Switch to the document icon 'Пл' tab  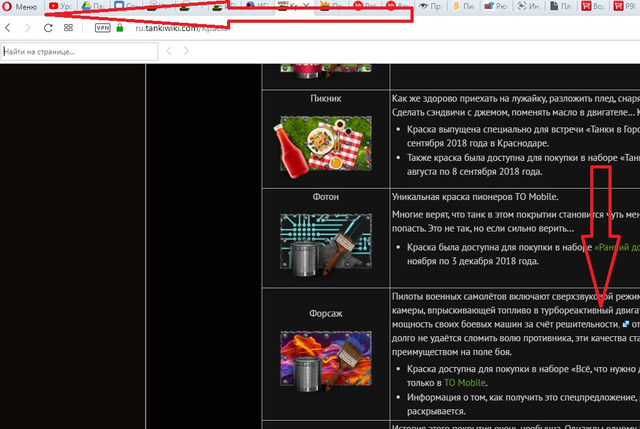(560, 7)
